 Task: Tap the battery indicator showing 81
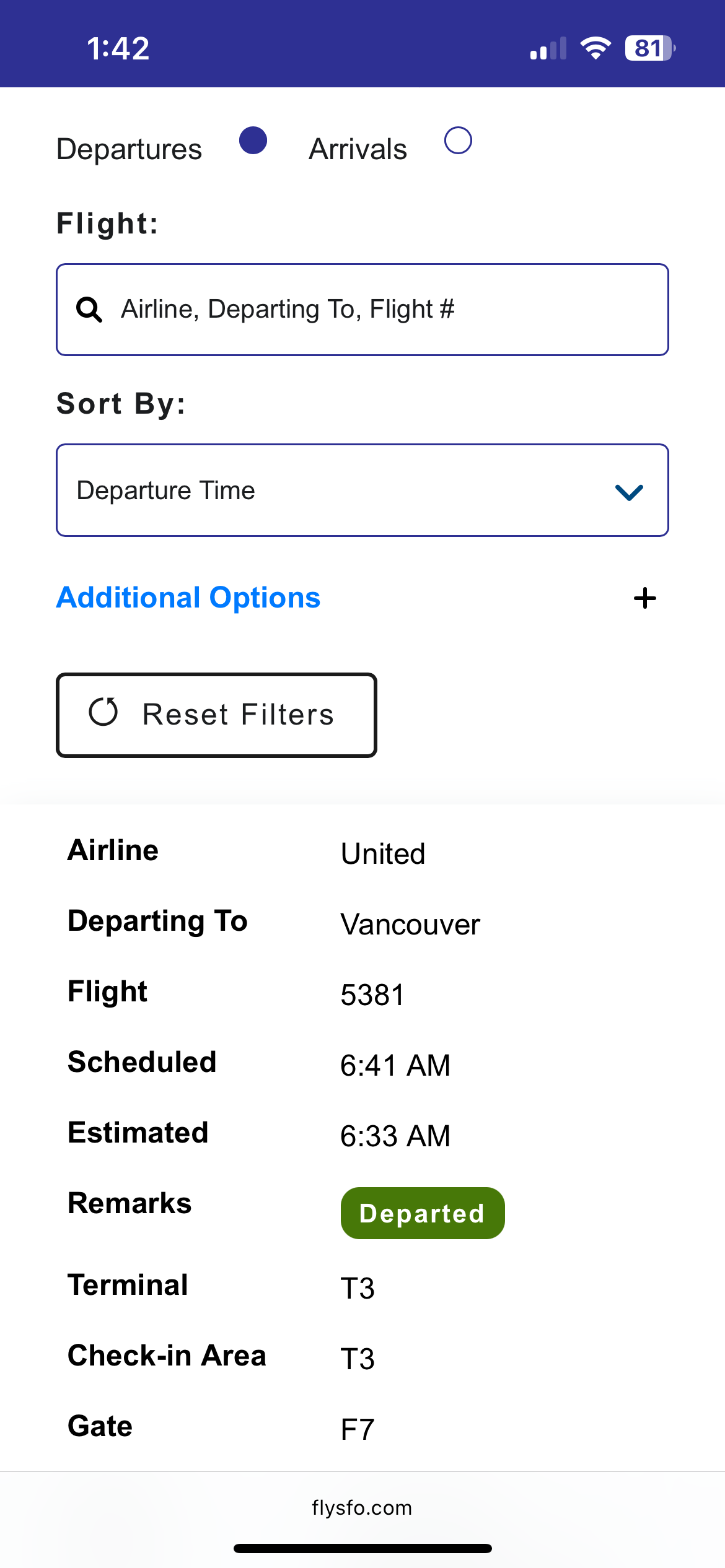pyautogui.click(x=649, y=48)
